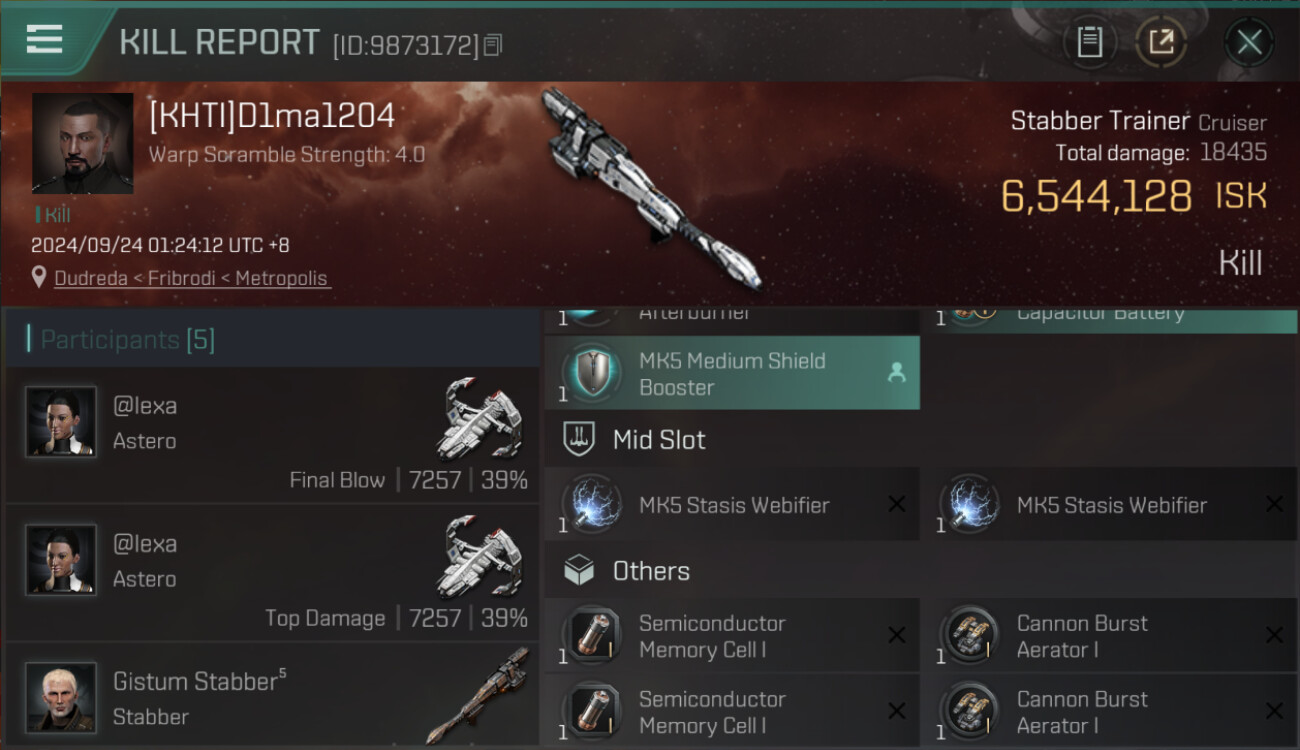Click the Others section cube icon
Viewport: 1300px width, 750px height.
pyautogui.click(x=579, y=571)
